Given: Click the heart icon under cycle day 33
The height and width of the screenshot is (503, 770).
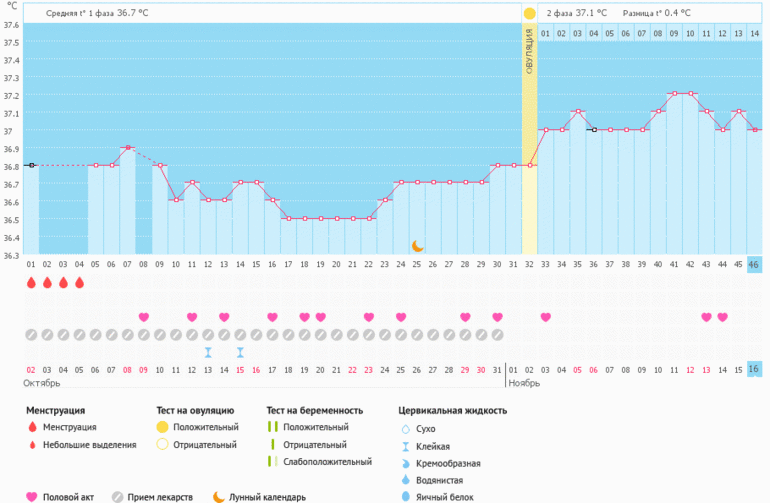Looking at the screenshot, I should [545, 317].
